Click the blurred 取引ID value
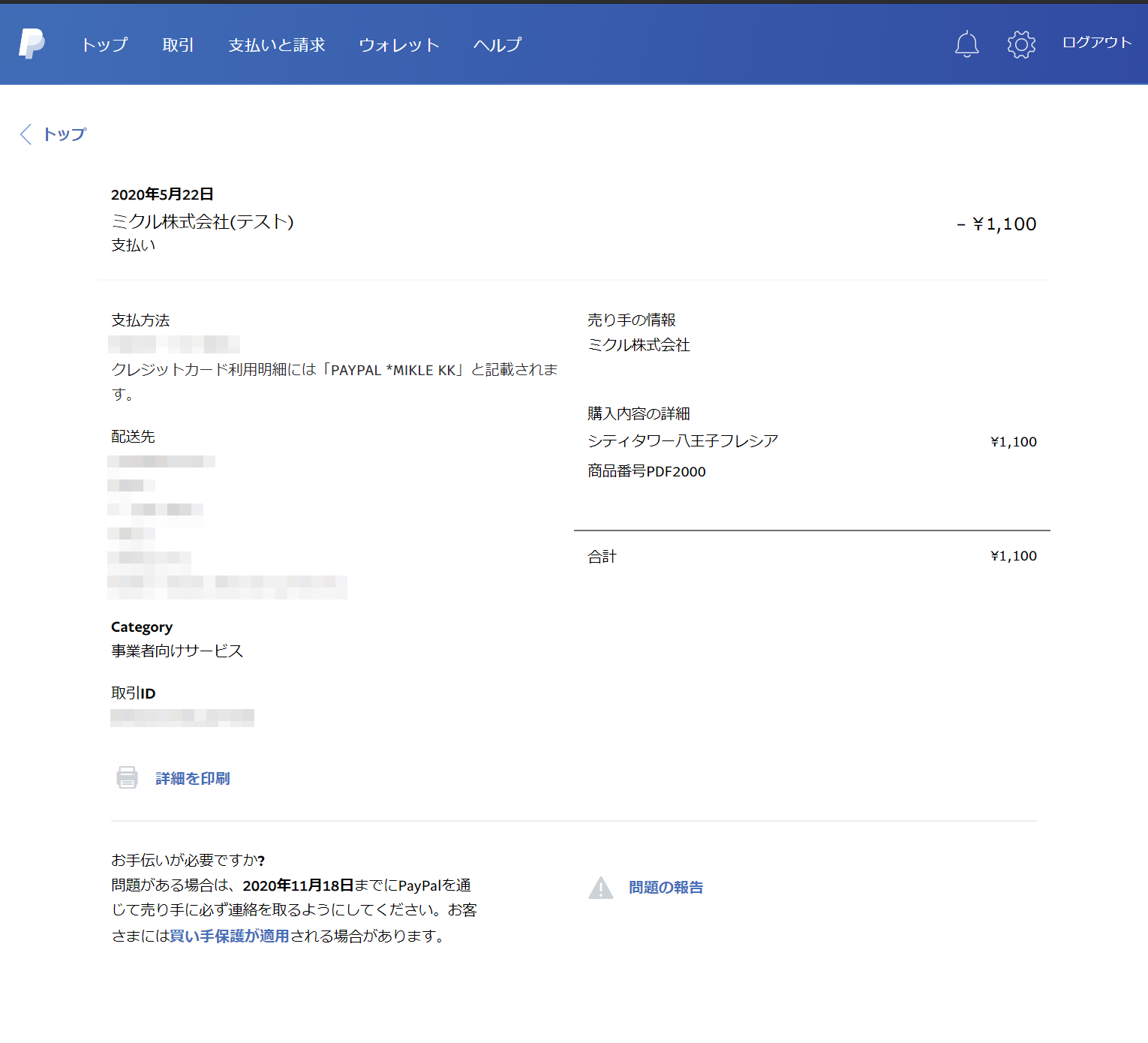1148x1043 pixels. (182, 717)
